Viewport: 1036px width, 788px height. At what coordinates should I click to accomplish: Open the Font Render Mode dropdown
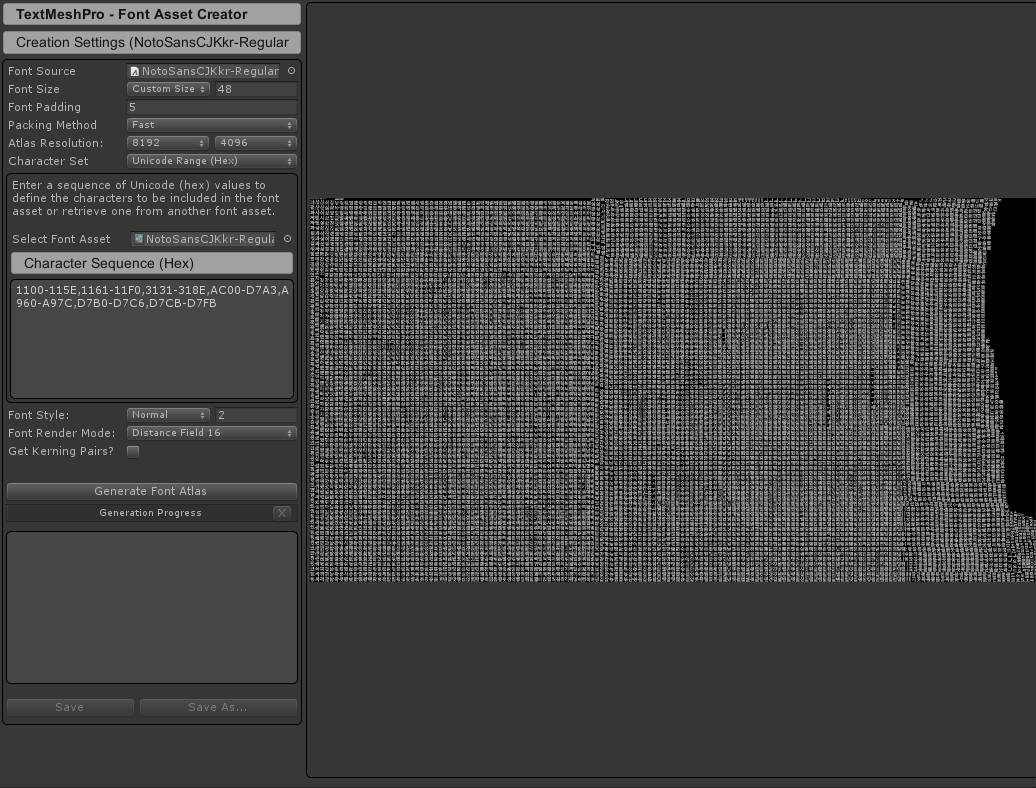211,432
